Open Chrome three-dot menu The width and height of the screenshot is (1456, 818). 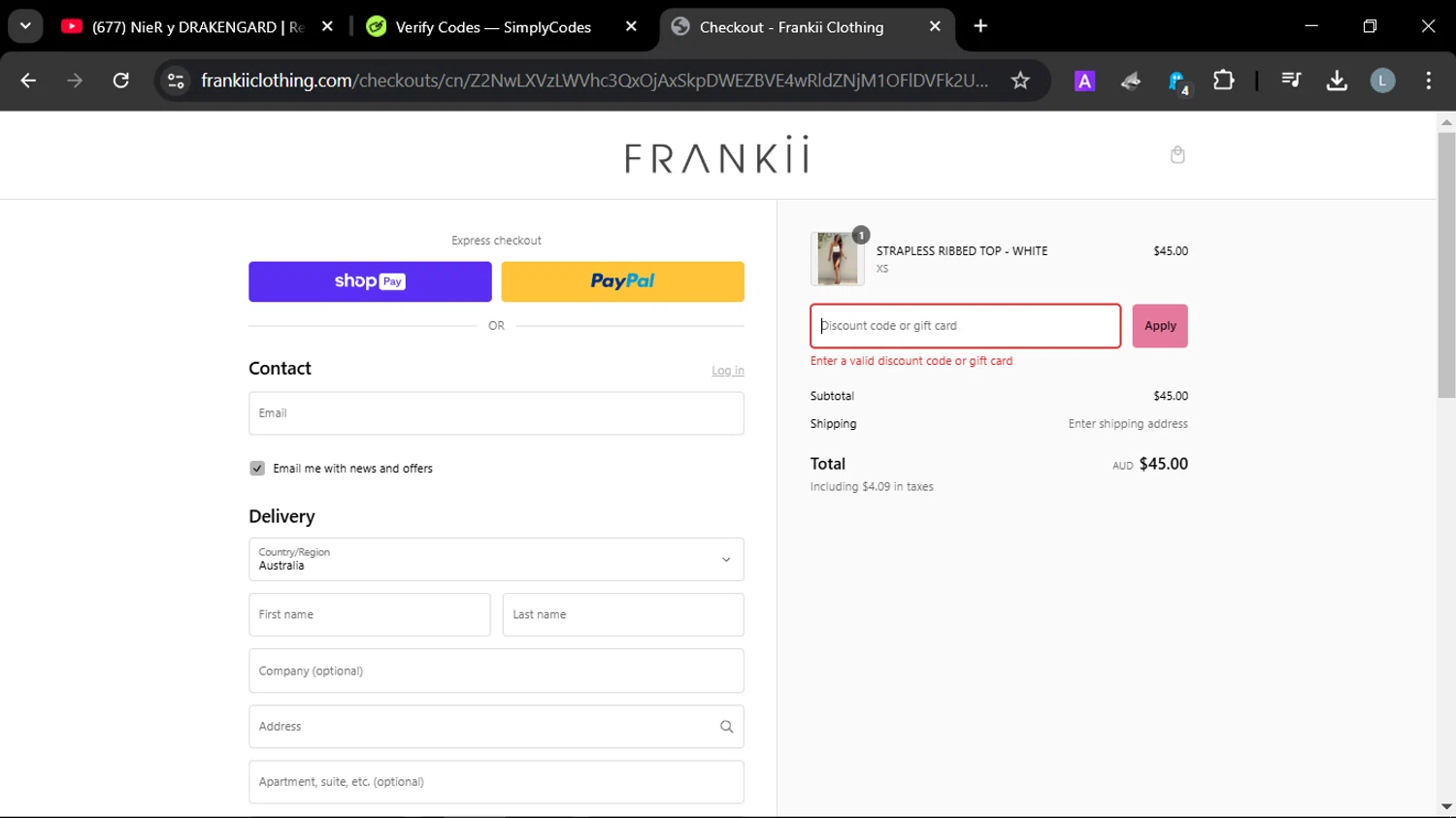coord(1428,81)
